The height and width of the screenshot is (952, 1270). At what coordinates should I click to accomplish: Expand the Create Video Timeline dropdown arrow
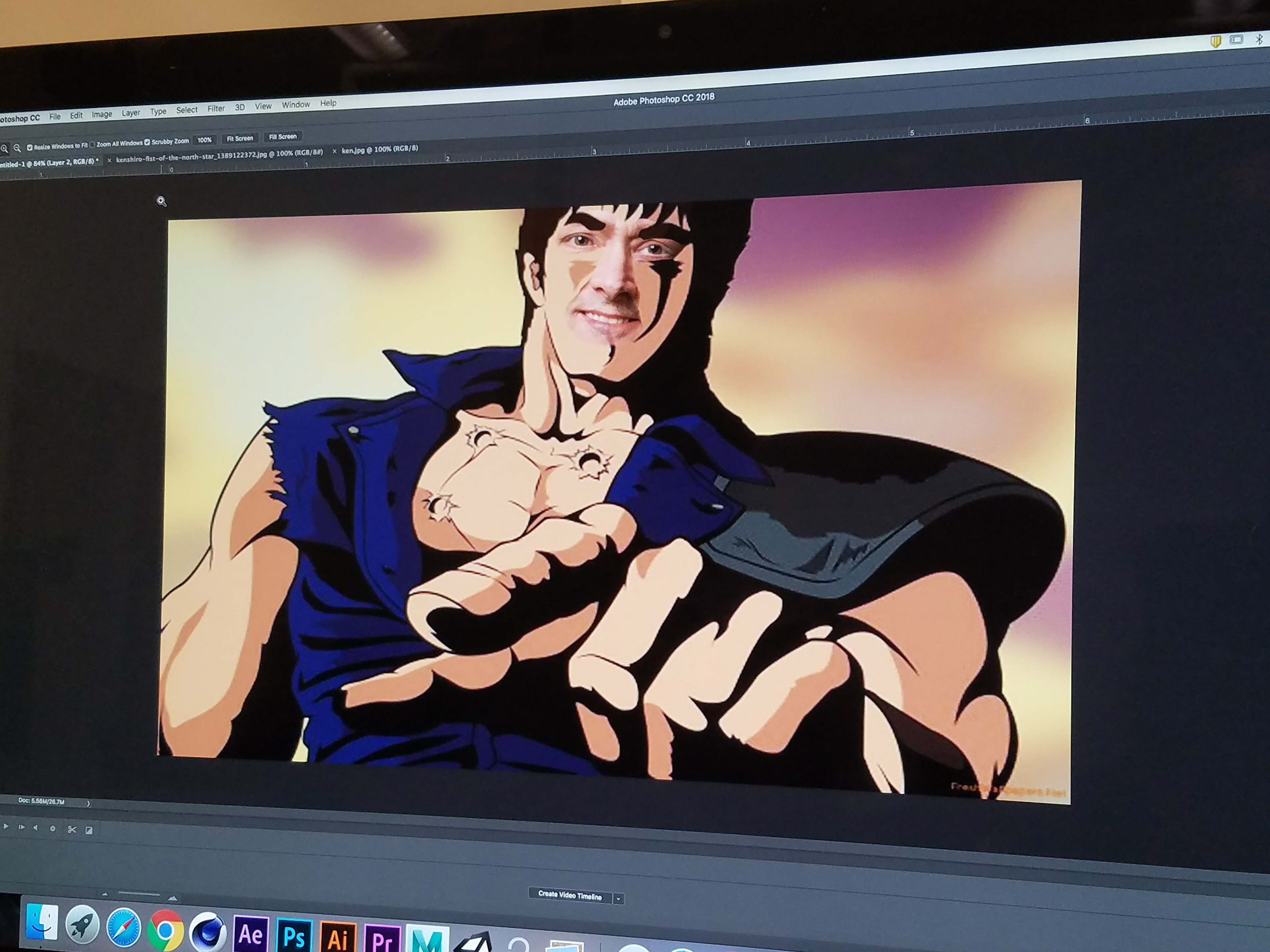[x=618, y=899]
